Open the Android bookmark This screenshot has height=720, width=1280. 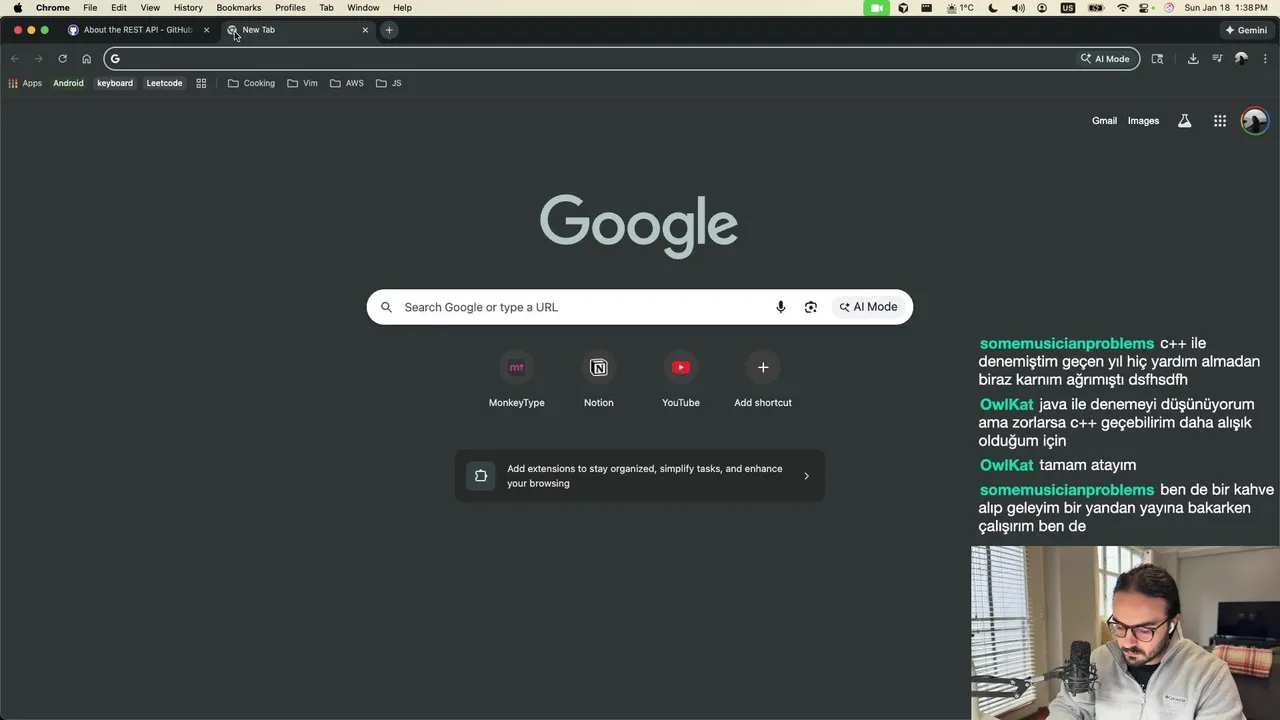coord(68,83)
